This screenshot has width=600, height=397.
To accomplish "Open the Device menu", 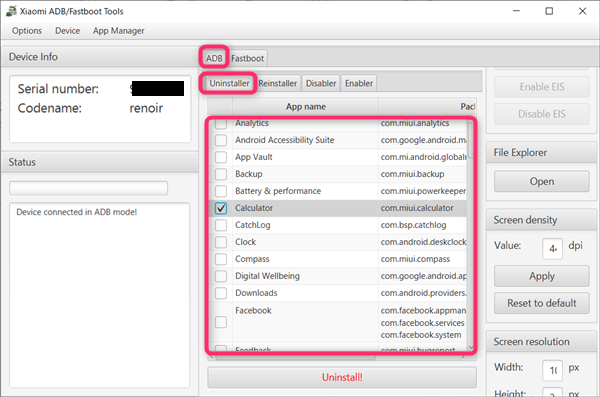I will pos(67,31).
